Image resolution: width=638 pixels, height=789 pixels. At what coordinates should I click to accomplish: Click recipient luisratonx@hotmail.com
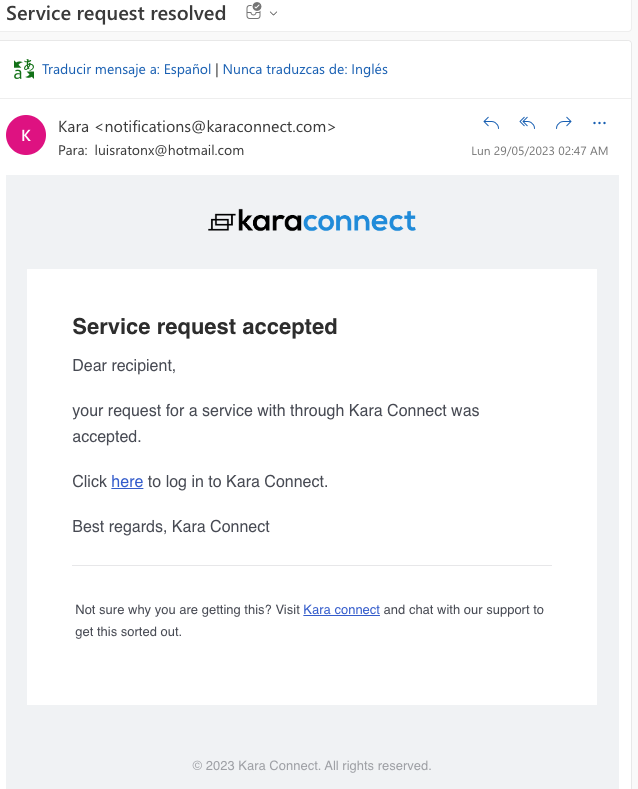[x=169, y=150]
